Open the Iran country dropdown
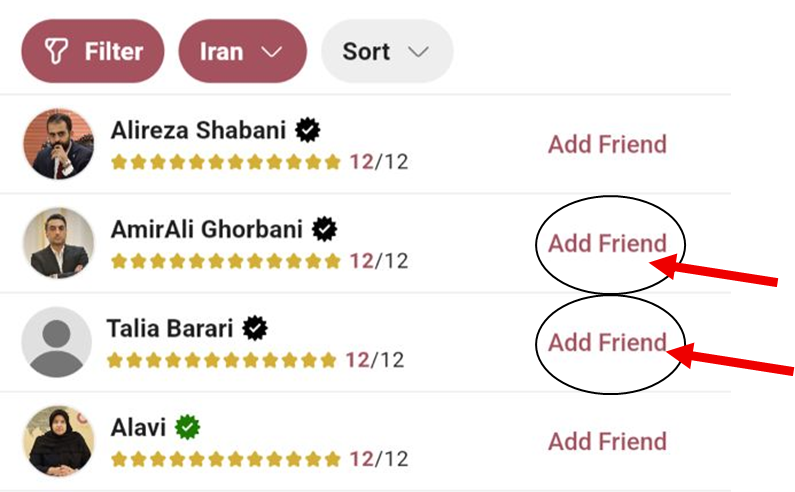Image resolution: width=795 pixels, height=492 pixels. click(242, 51)
